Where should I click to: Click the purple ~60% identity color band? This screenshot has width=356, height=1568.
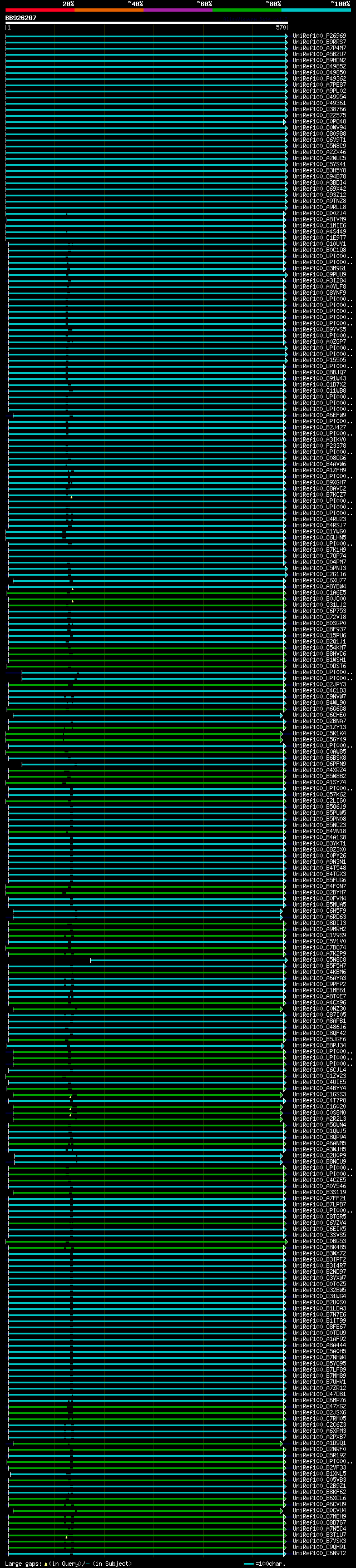click(x=179, y=10)
